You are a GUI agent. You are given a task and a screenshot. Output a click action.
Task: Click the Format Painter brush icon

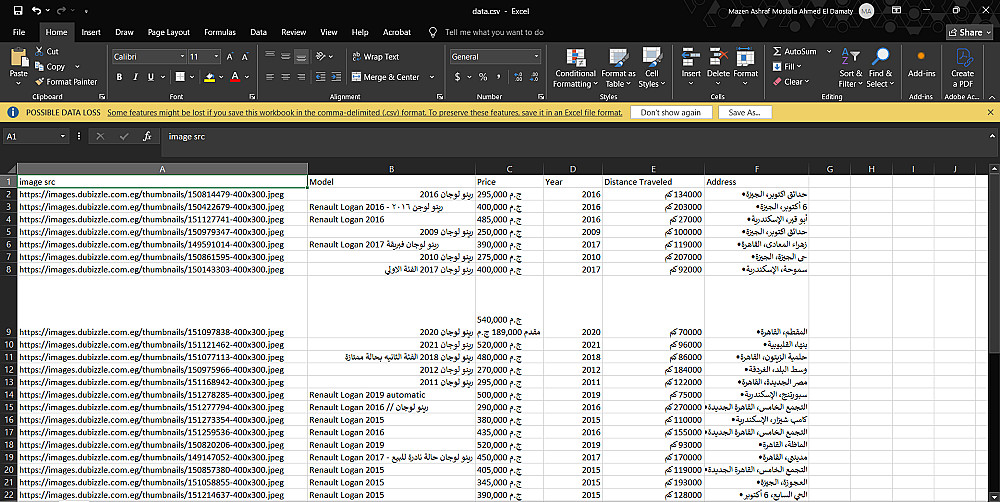[40, 82]
